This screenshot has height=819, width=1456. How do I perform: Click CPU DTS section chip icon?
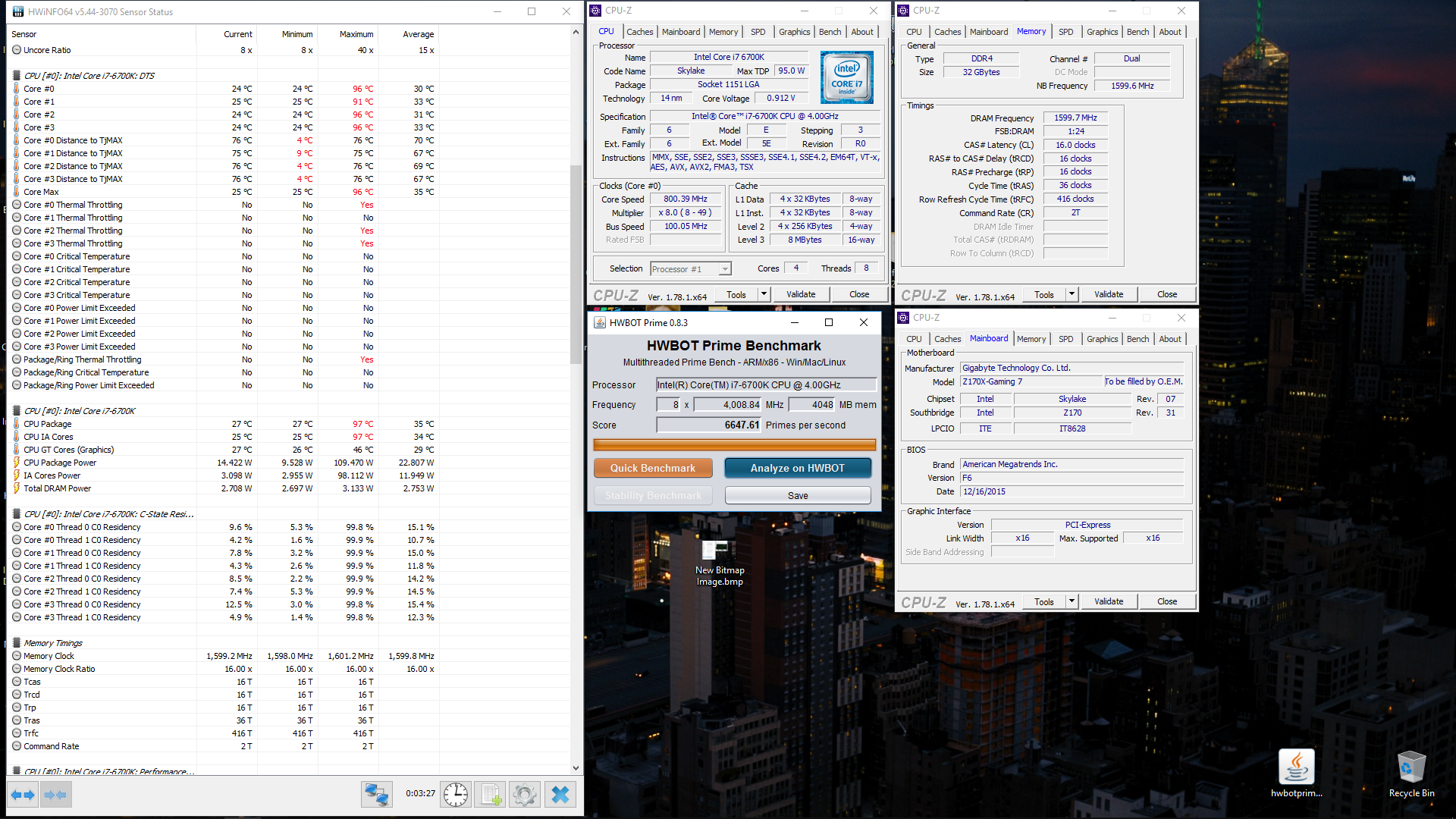click(17, 76)
